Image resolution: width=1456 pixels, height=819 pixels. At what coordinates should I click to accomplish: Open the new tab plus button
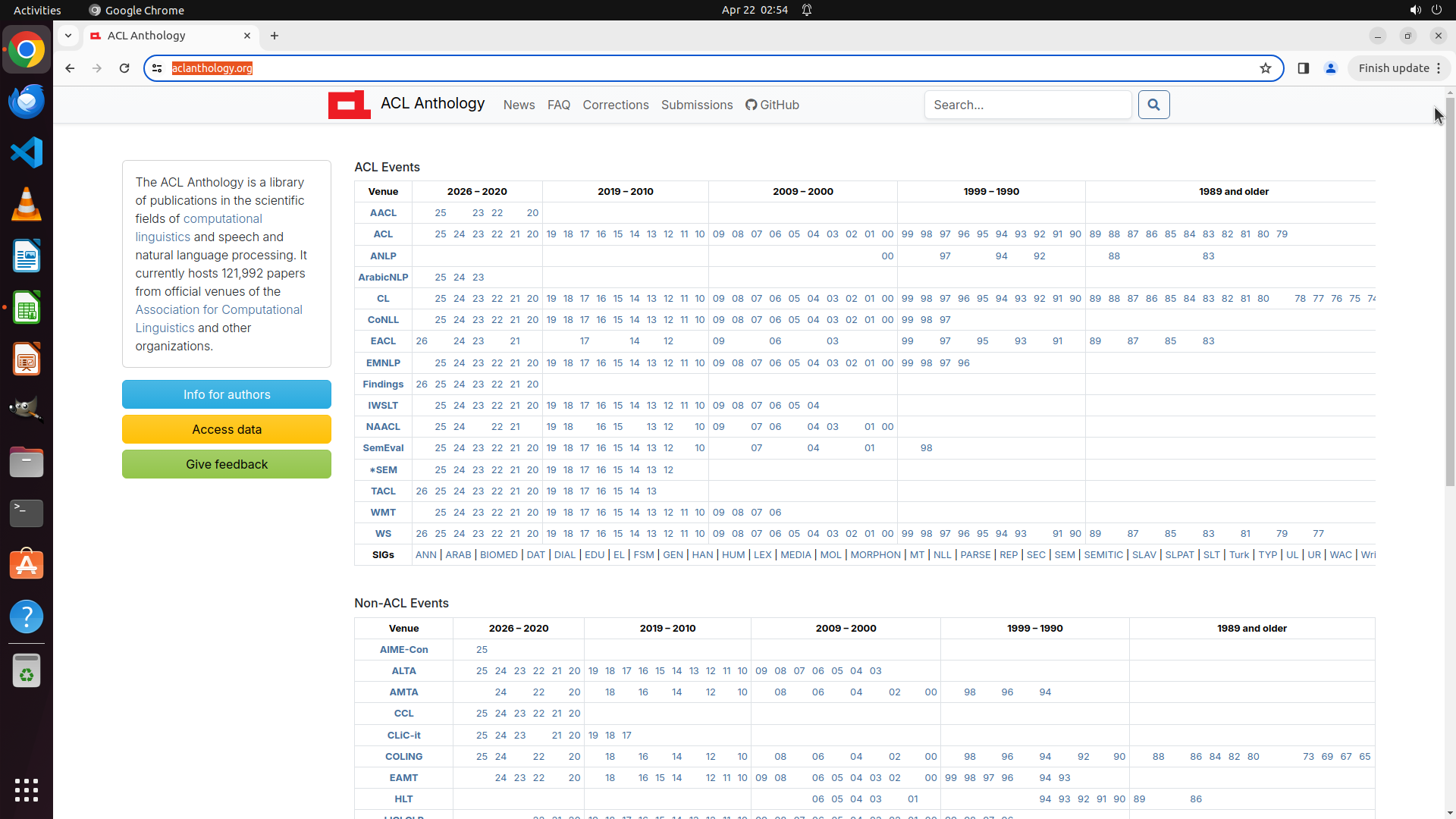pos(275,36)
